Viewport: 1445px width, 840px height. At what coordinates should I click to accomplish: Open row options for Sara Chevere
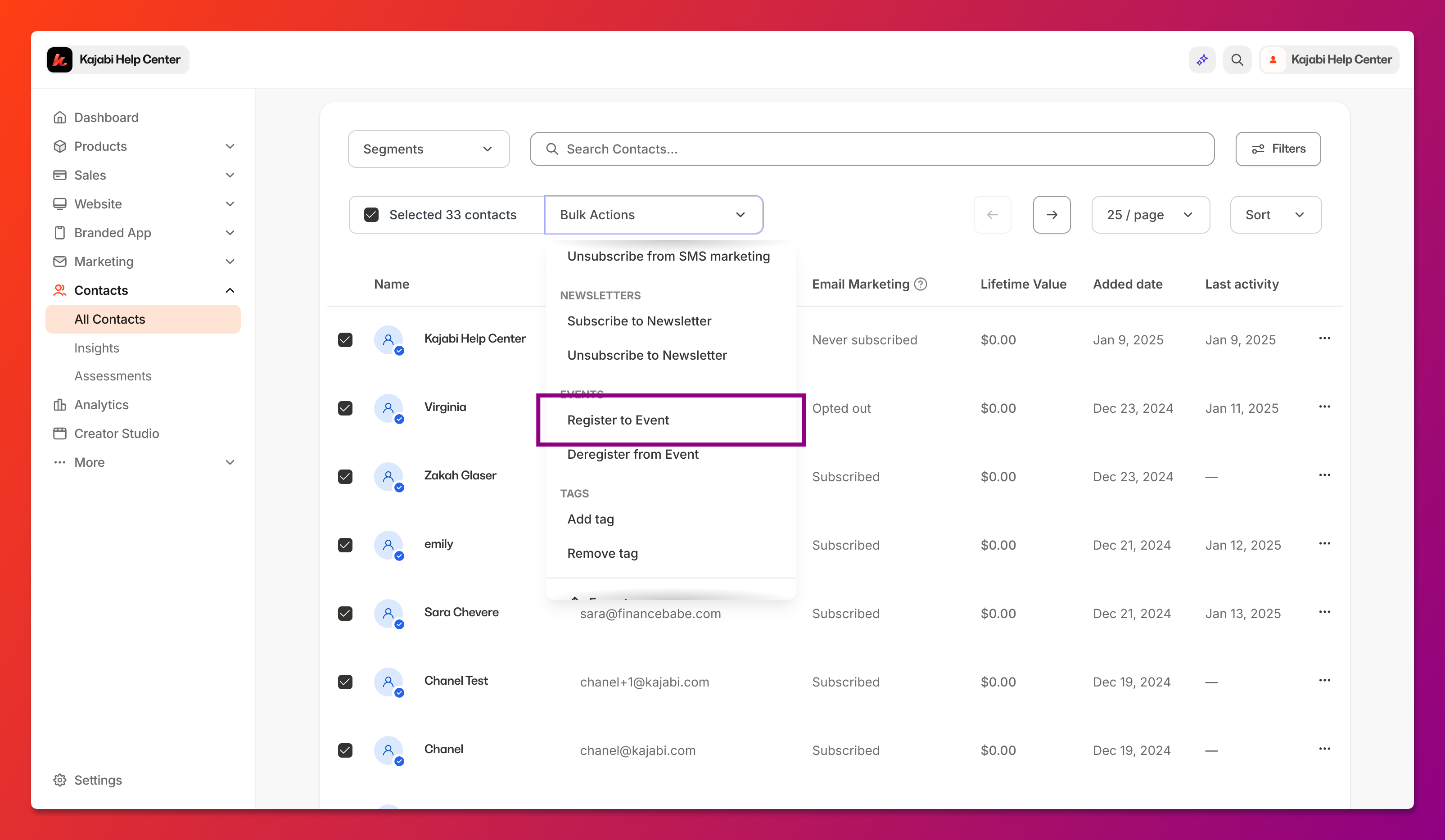click(1324, 612)
